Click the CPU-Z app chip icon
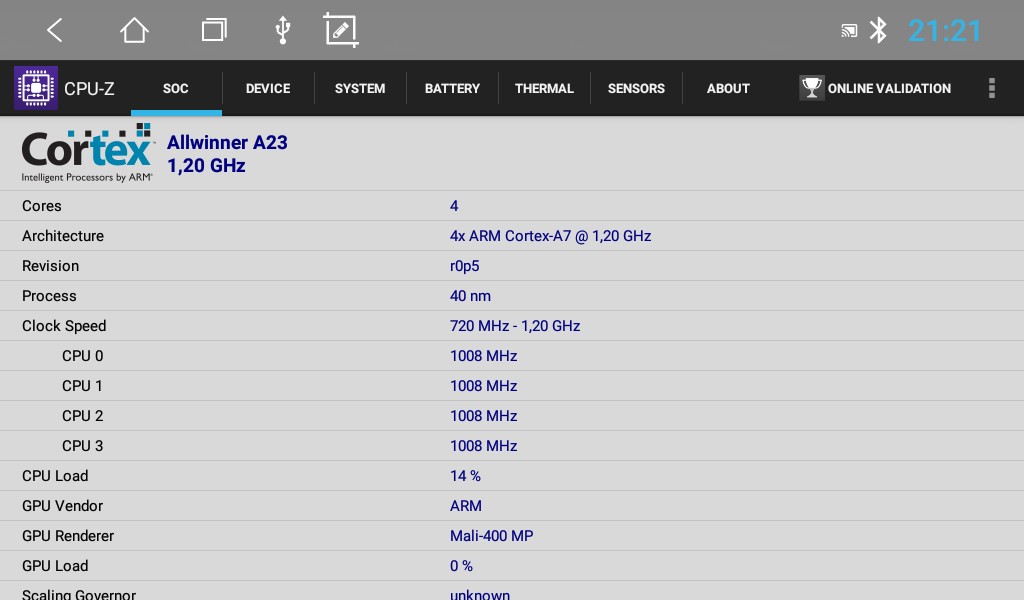Image resolution: width=1024 pixels, height=600 pixels. click(x=36, y=87)
